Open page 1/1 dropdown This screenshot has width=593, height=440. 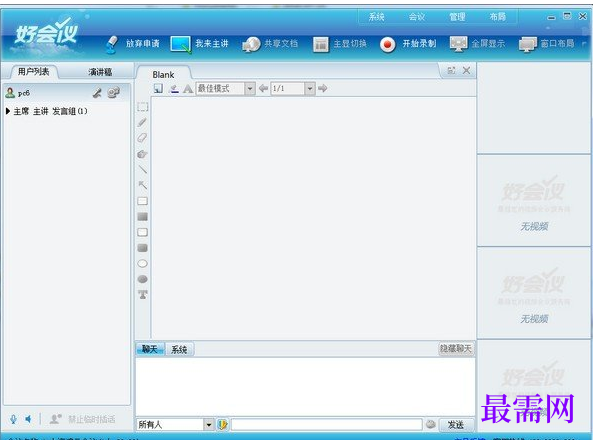pos(310,89)
